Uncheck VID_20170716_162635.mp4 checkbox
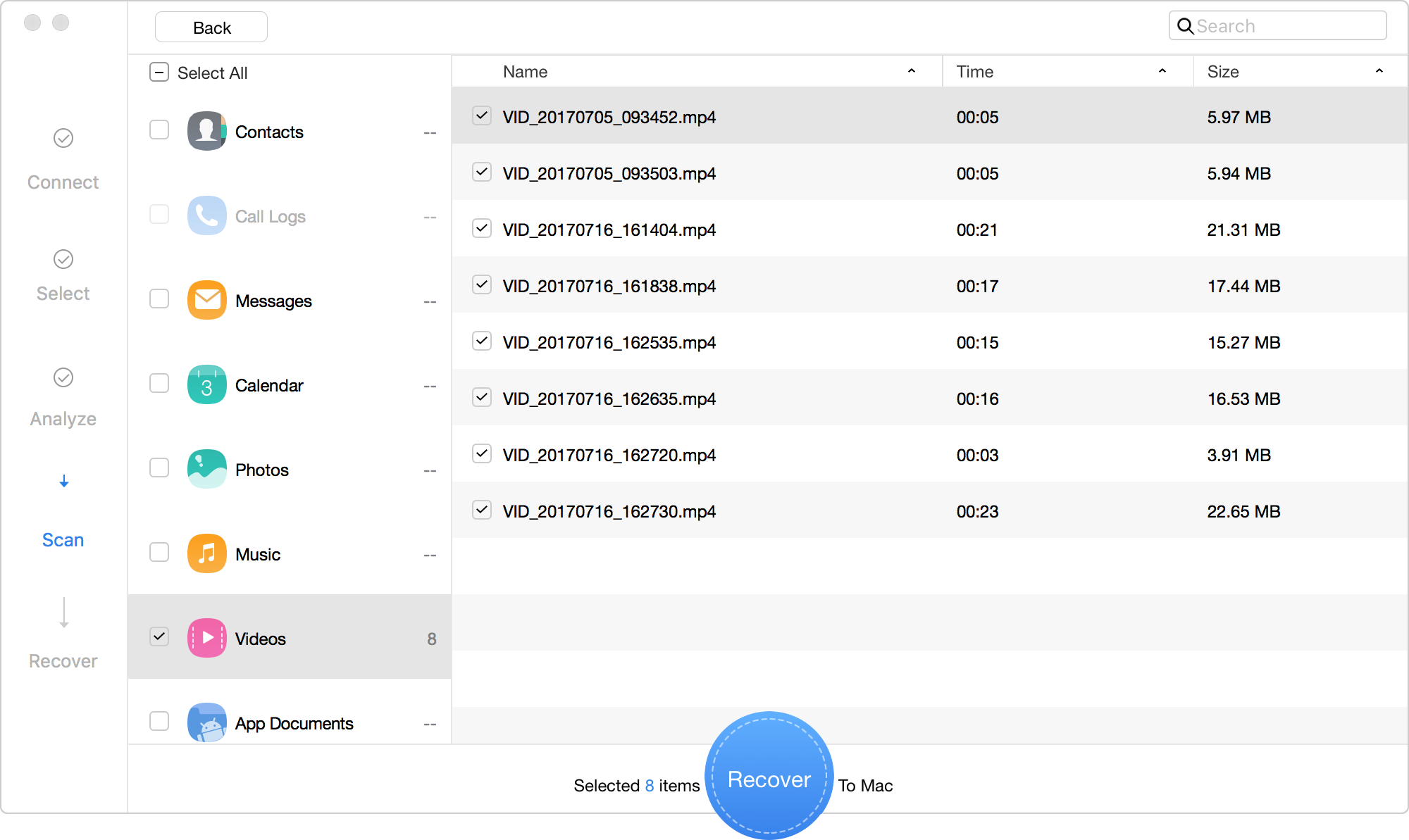This screenshot has width=1409, height=840. [x=482, y=397]
